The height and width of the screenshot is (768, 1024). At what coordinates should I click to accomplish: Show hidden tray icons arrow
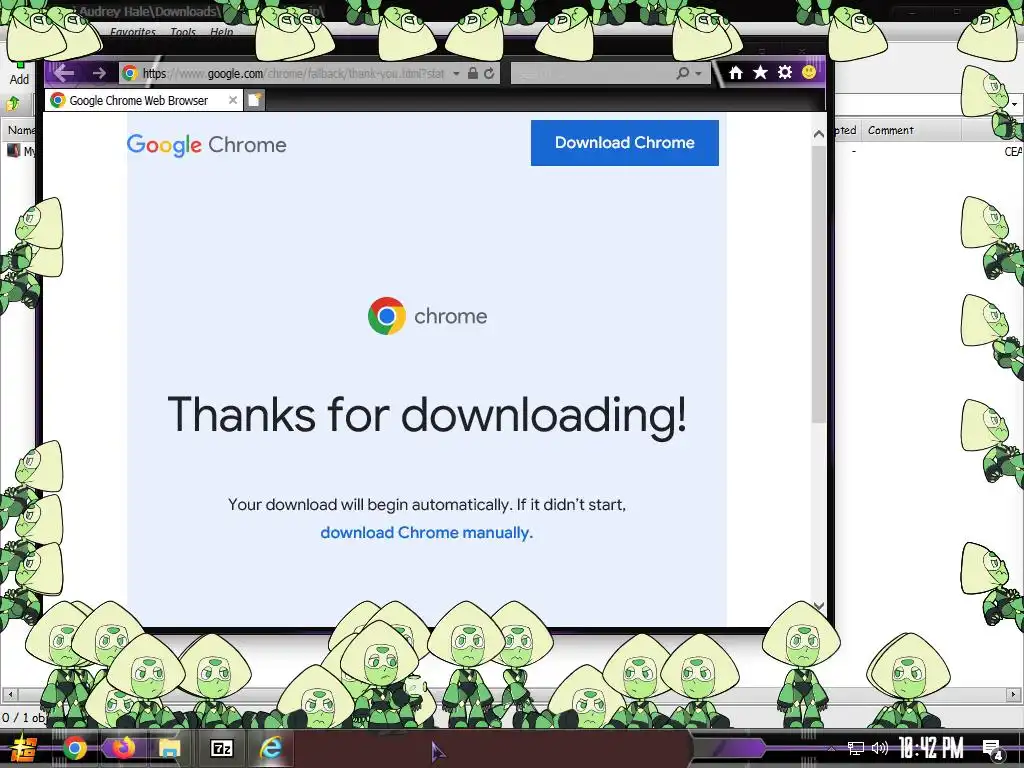click(831, 748)
